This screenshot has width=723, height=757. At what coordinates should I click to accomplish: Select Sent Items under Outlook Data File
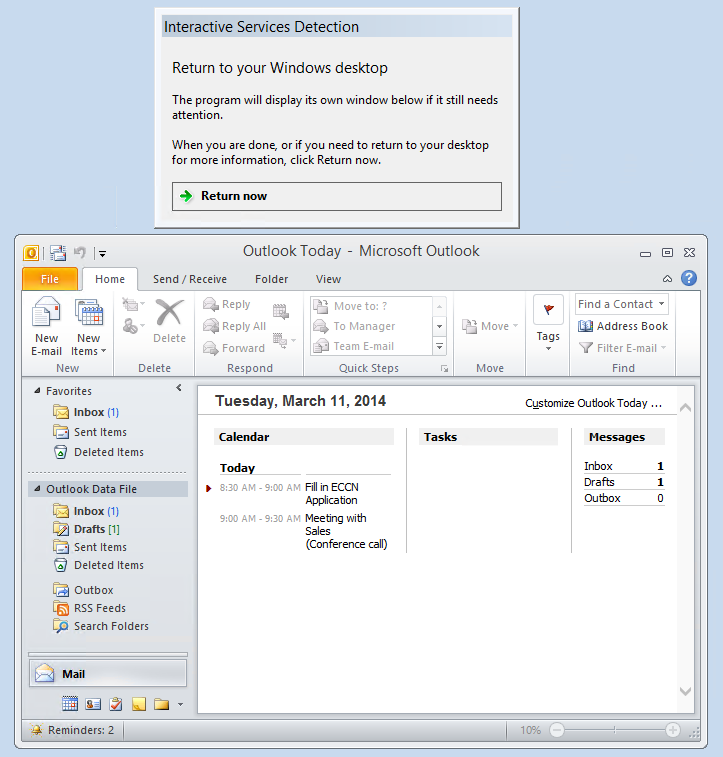(90, 547)
